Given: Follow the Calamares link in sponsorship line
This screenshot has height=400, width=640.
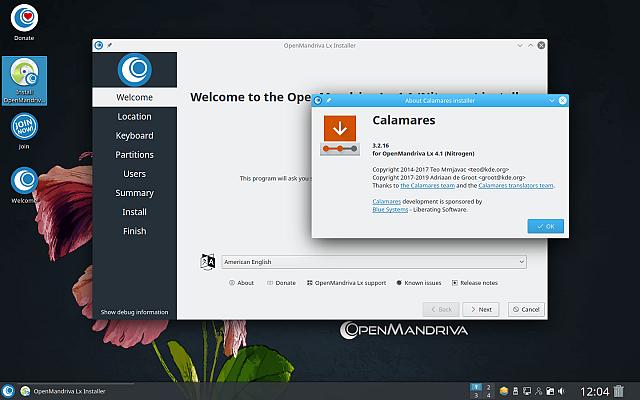Looking at the screenshot, I should click(387, 201).
